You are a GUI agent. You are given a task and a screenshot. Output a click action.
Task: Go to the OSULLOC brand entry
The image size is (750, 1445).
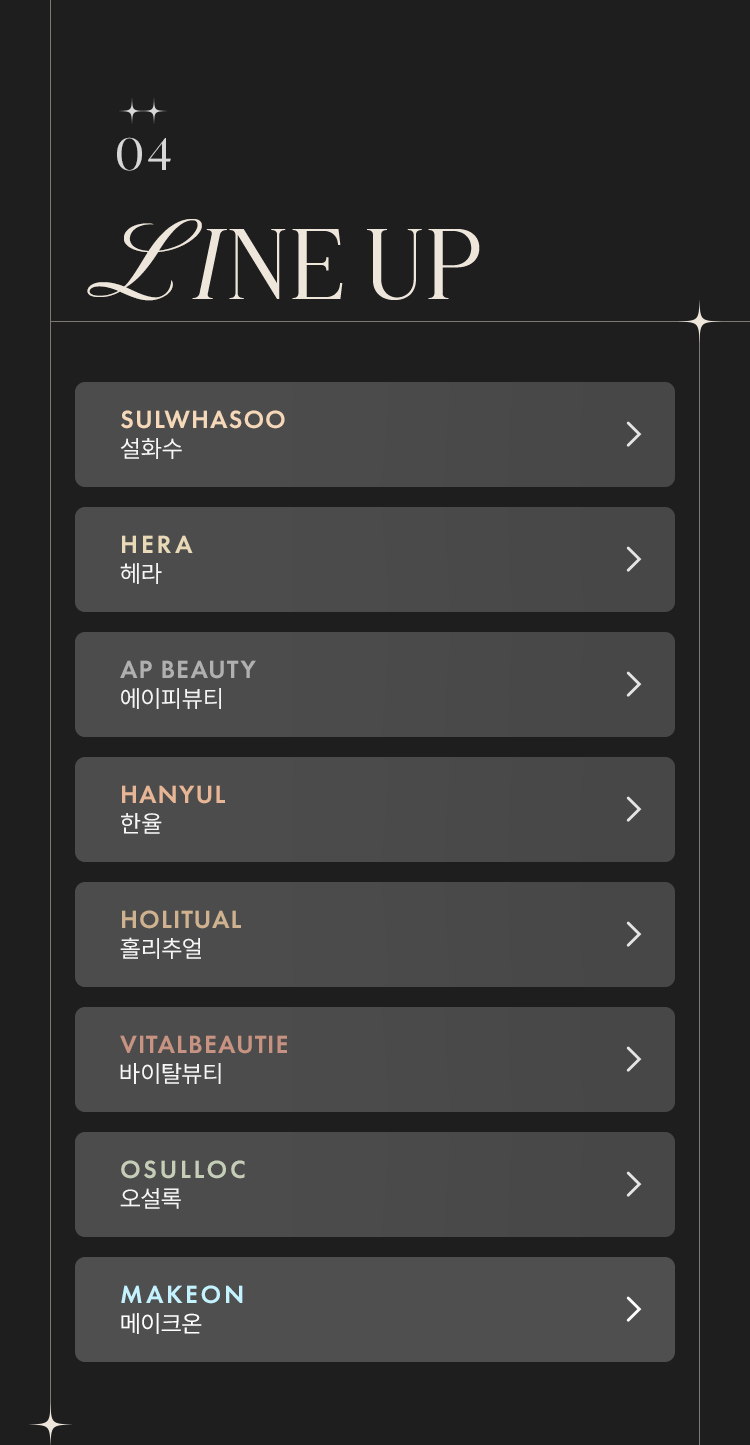pyautogui.click(x=183, y=1170)
